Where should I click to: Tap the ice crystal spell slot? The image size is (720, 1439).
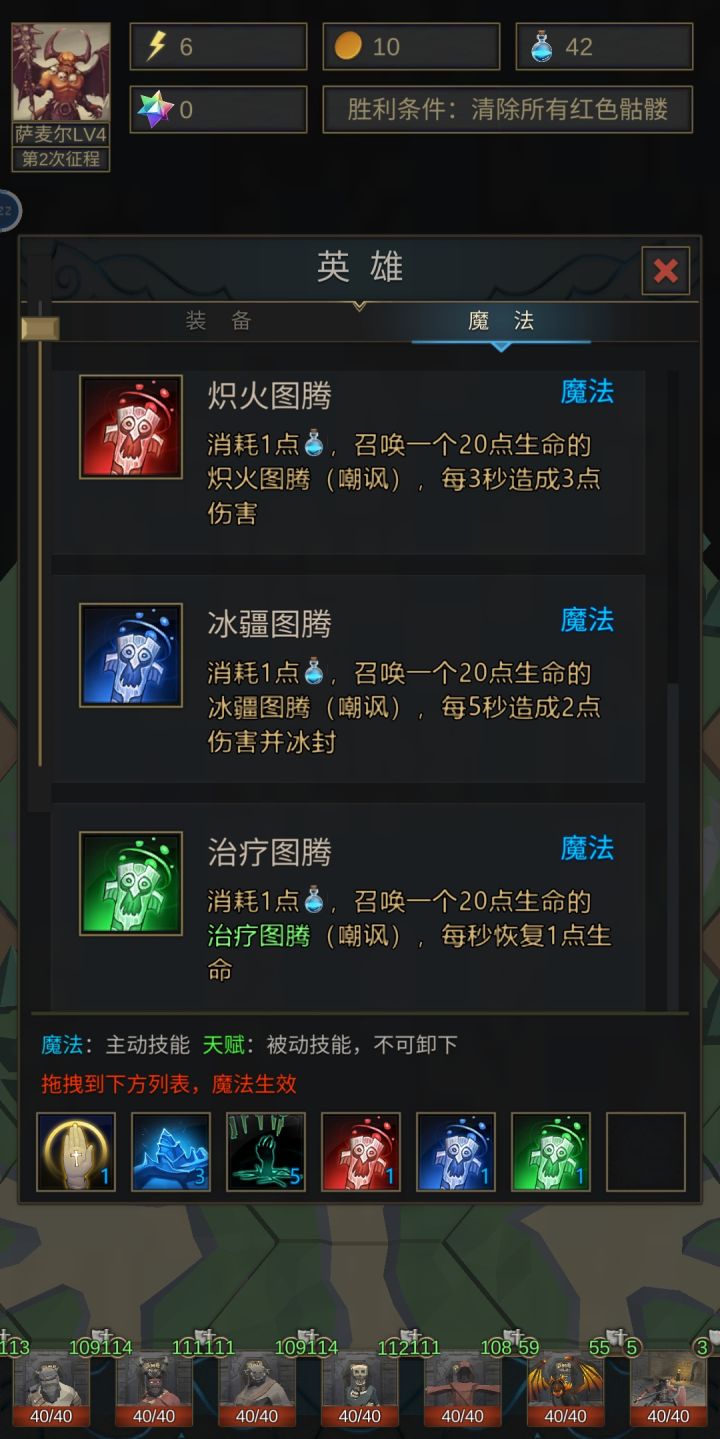[171, 1152]
